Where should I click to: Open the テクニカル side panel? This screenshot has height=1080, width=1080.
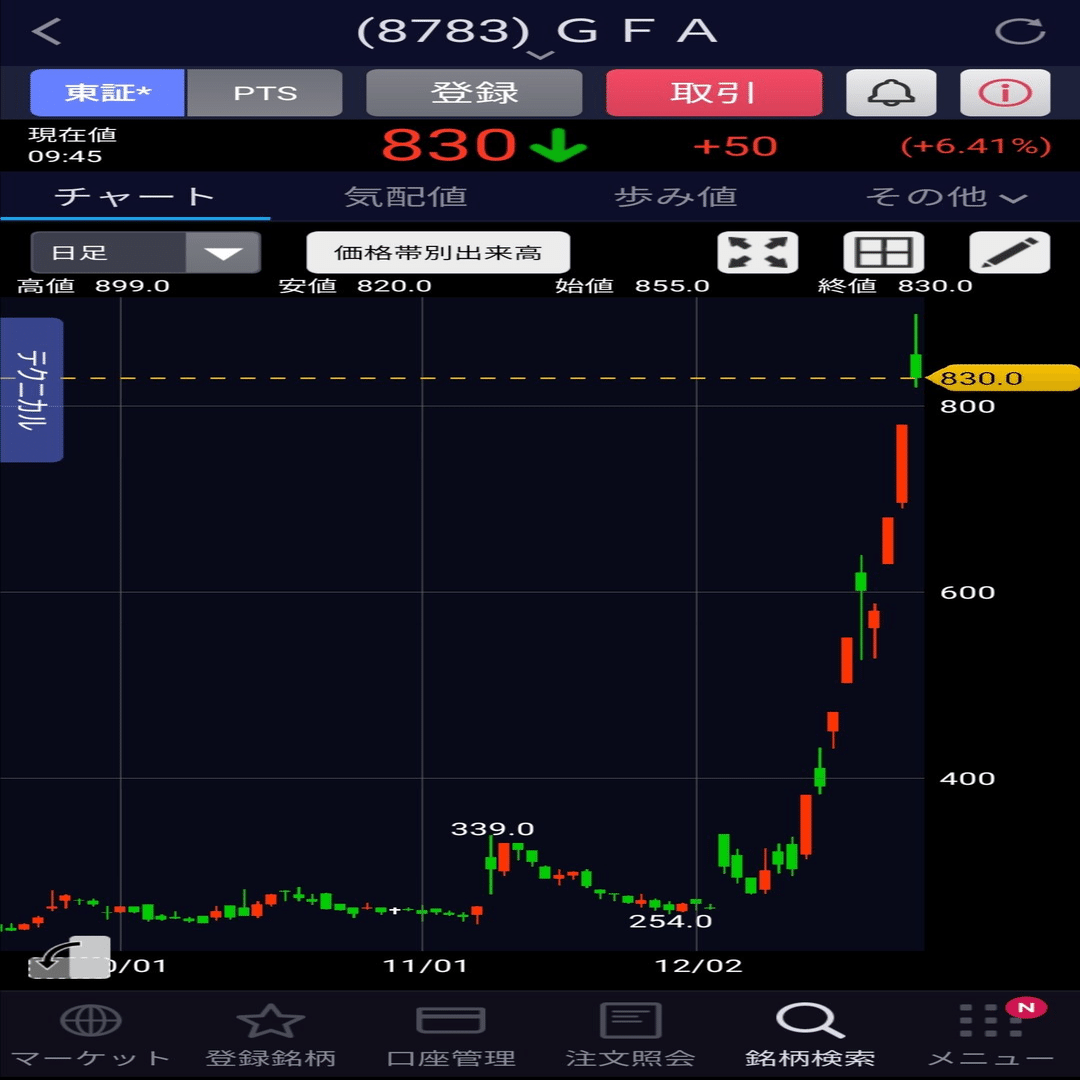coord(32,390)
